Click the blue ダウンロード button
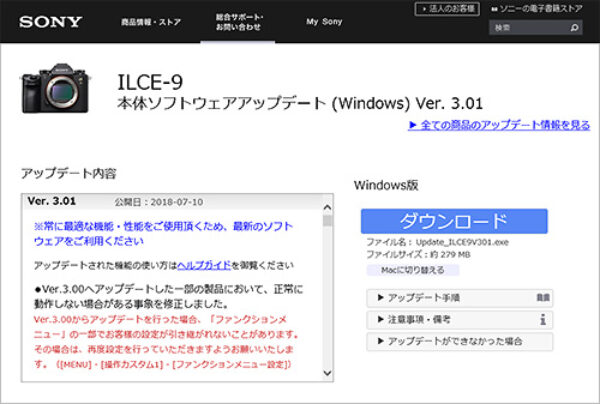Image resolution: width=600 pixels, height=404 pixels. [x=454, y=221]
